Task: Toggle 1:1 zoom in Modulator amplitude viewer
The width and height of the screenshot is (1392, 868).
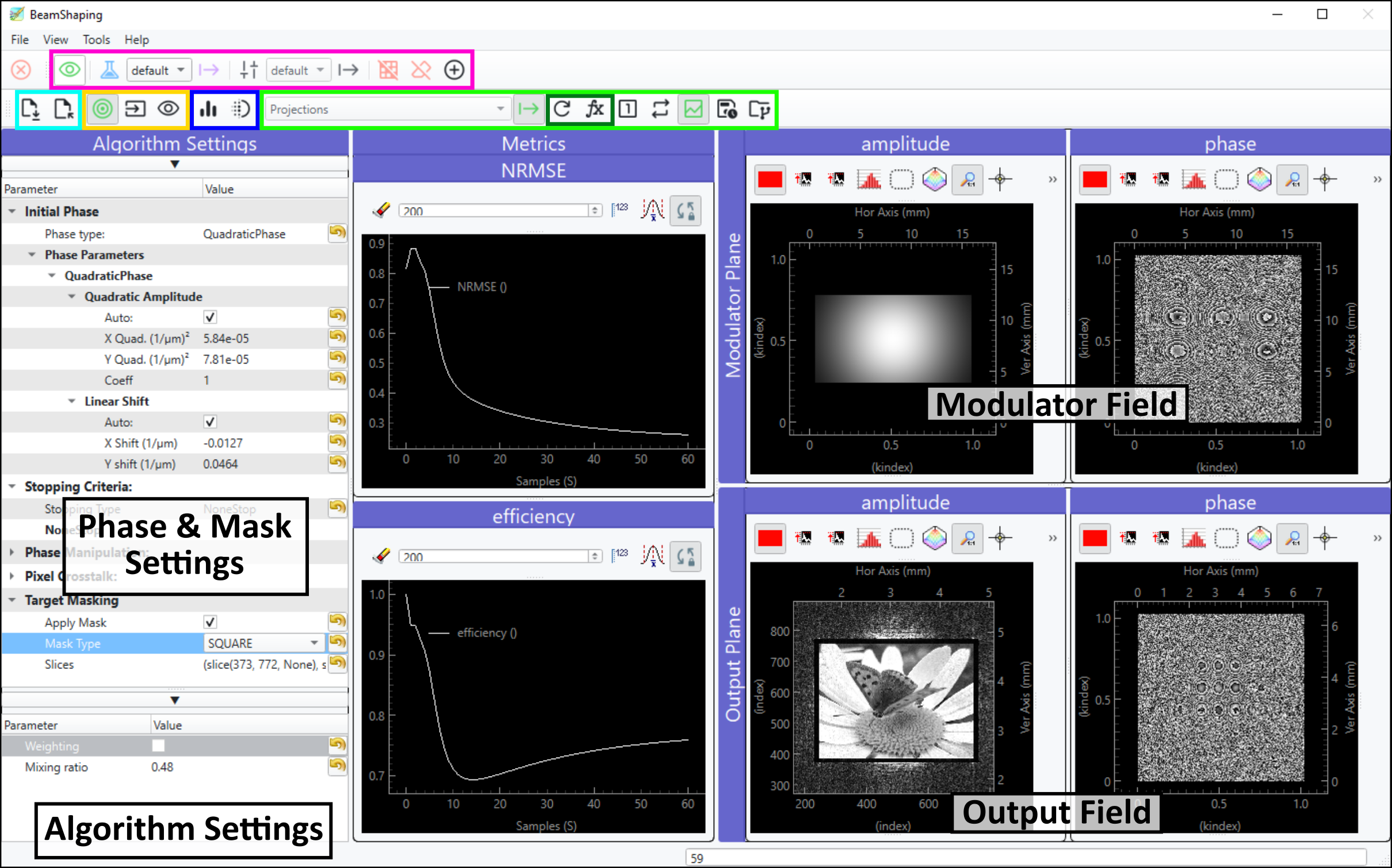Action: tap(967, 179)
